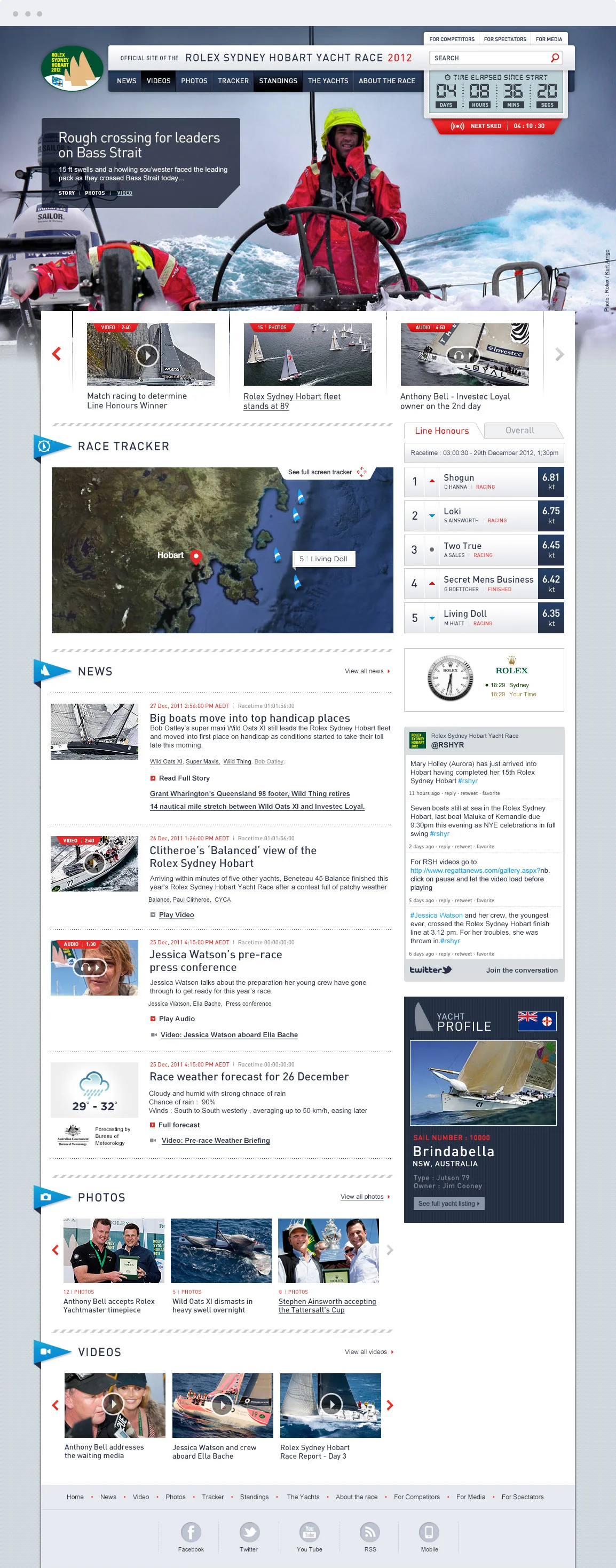The height and width of the screenshot is (1568, 616).
Task: Select Secret Mens Business standings row
Action: (484, 584)
